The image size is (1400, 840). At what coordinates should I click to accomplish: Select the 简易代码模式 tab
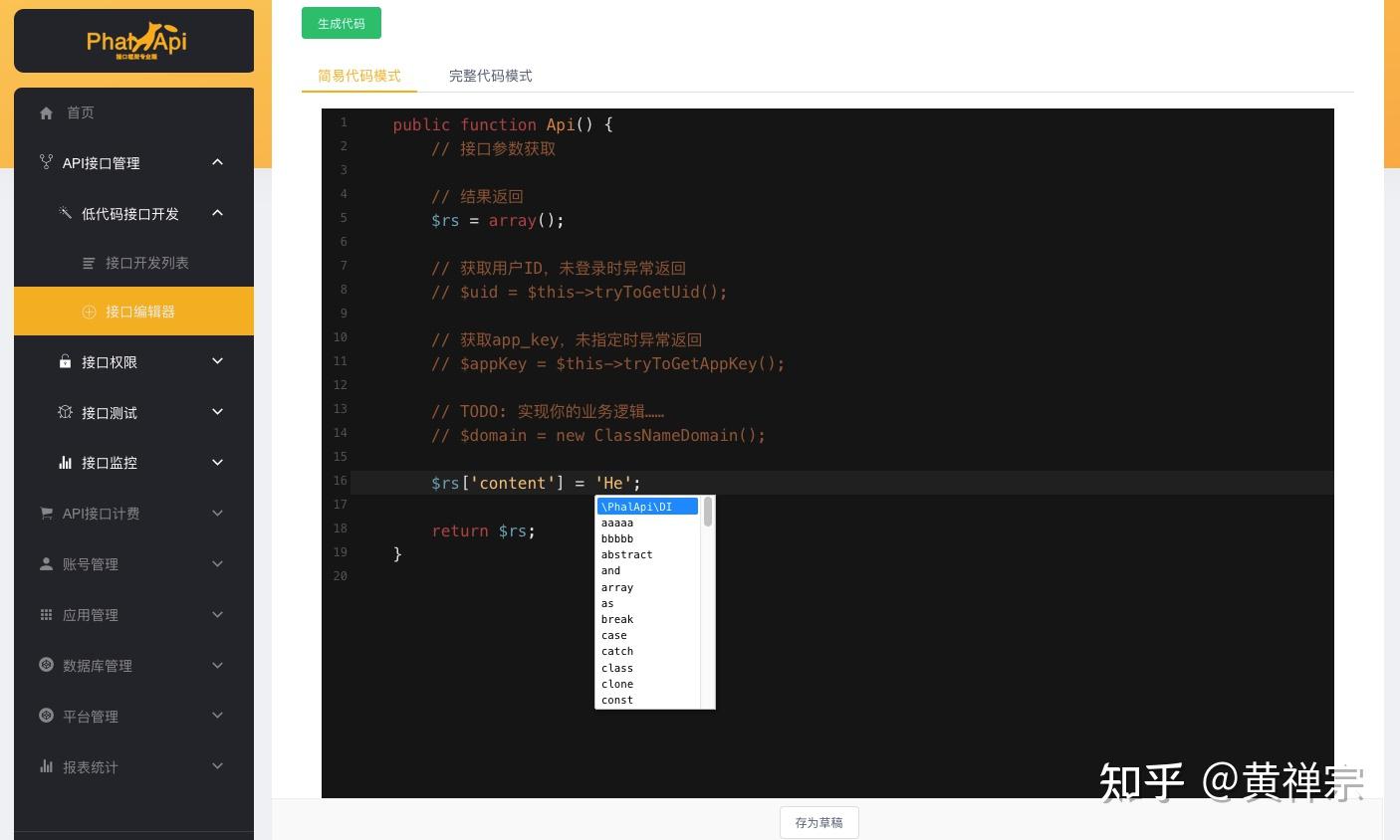pyautogui.click(x=358, y=76)
